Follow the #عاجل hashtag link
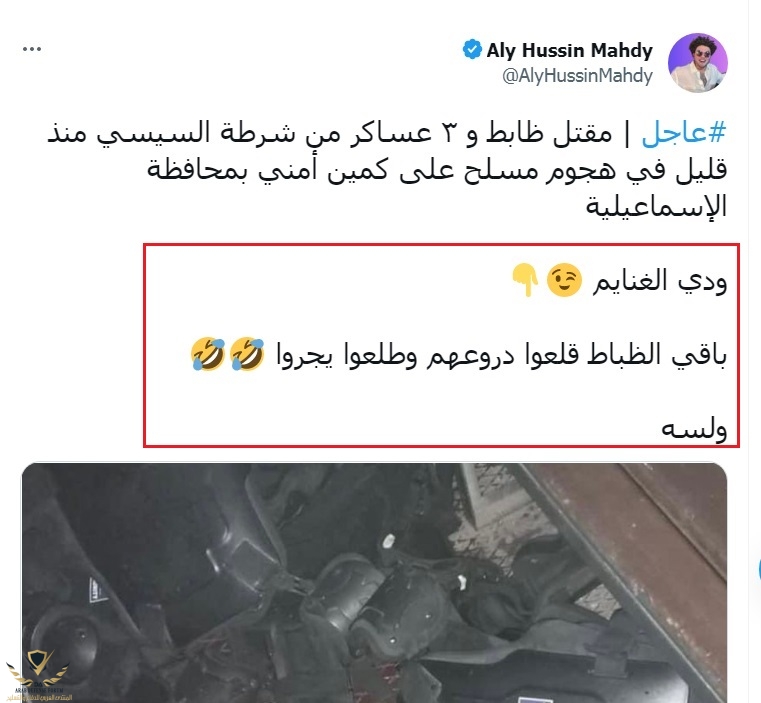Viewport: 761px width, 703px height. click(683, 132)
